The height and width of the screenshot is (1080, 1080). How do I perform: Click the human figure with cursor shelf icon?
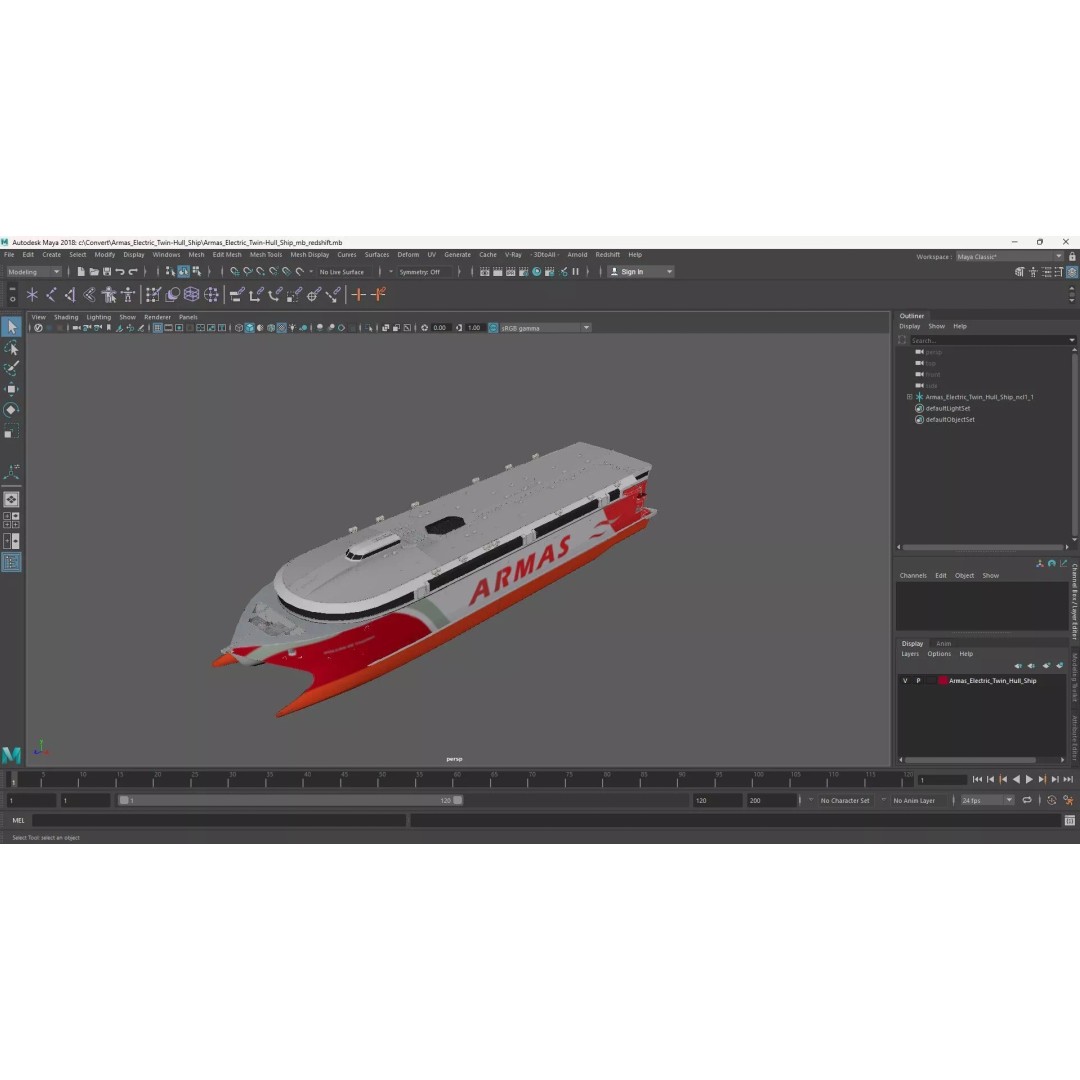point(109,295)
